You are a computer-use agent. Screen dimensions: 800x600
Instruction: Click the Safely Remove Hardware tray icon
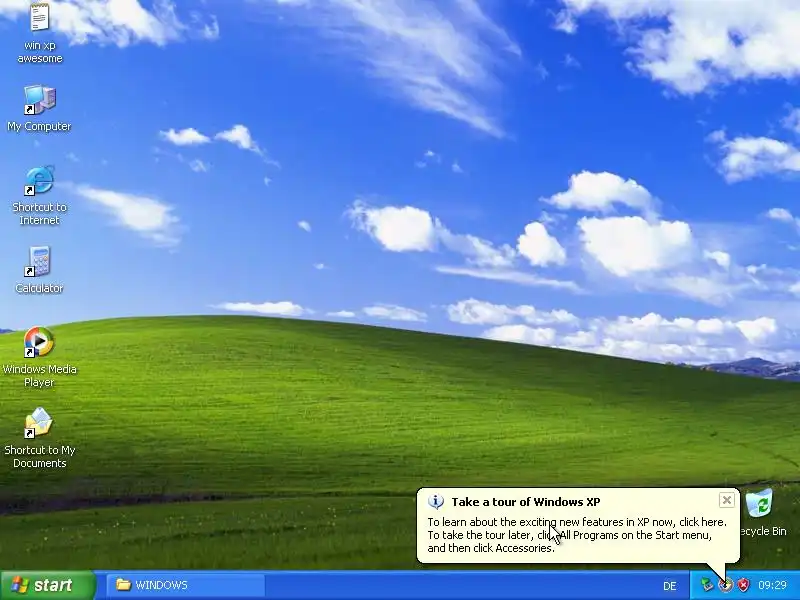tap(707, 585)
